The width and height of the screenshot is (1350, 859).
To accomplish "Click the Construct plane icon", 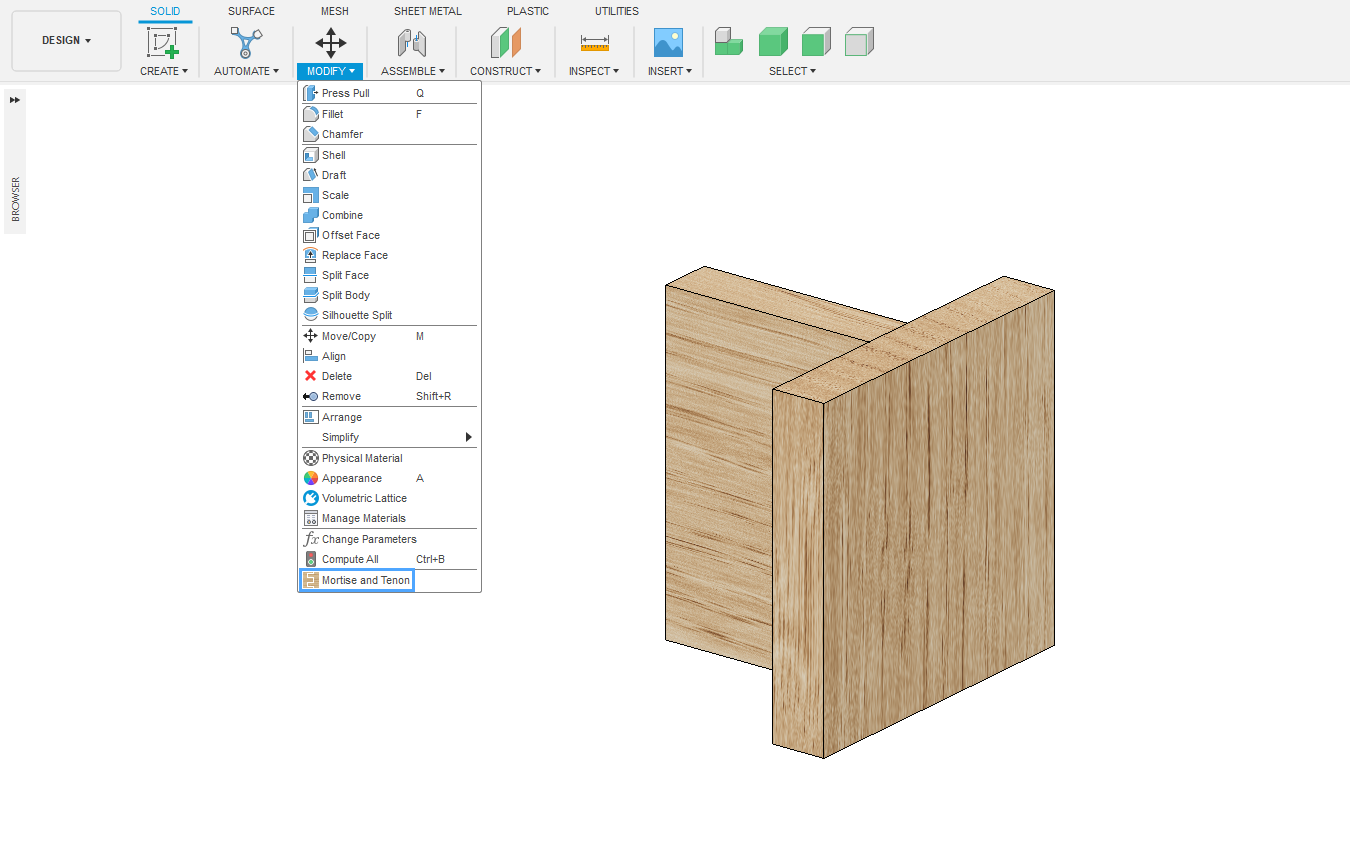I will pyautogui.click(x=505, y=43).
